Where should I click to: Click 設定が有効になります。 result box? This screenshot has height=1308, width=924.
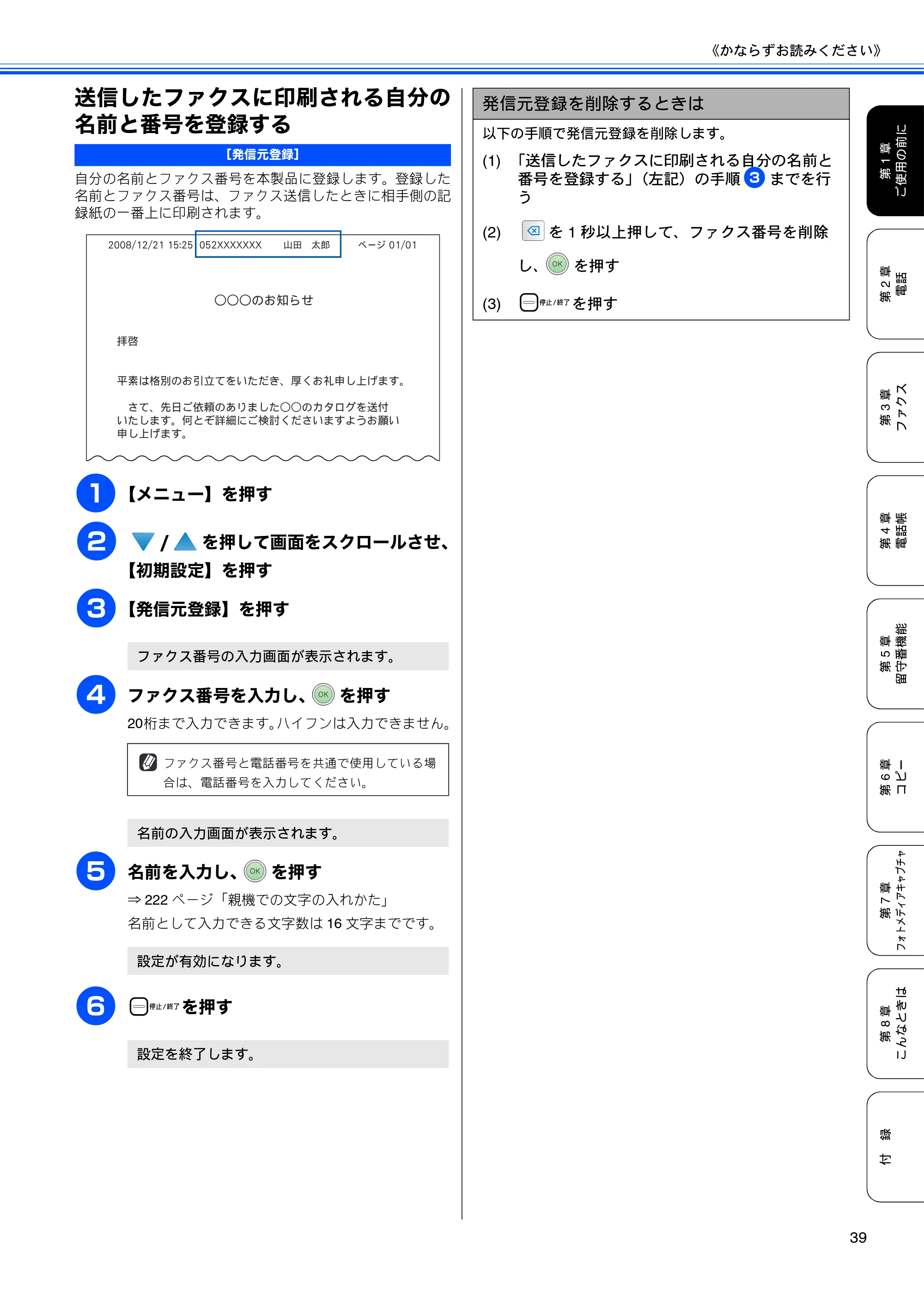coord(288,961)
